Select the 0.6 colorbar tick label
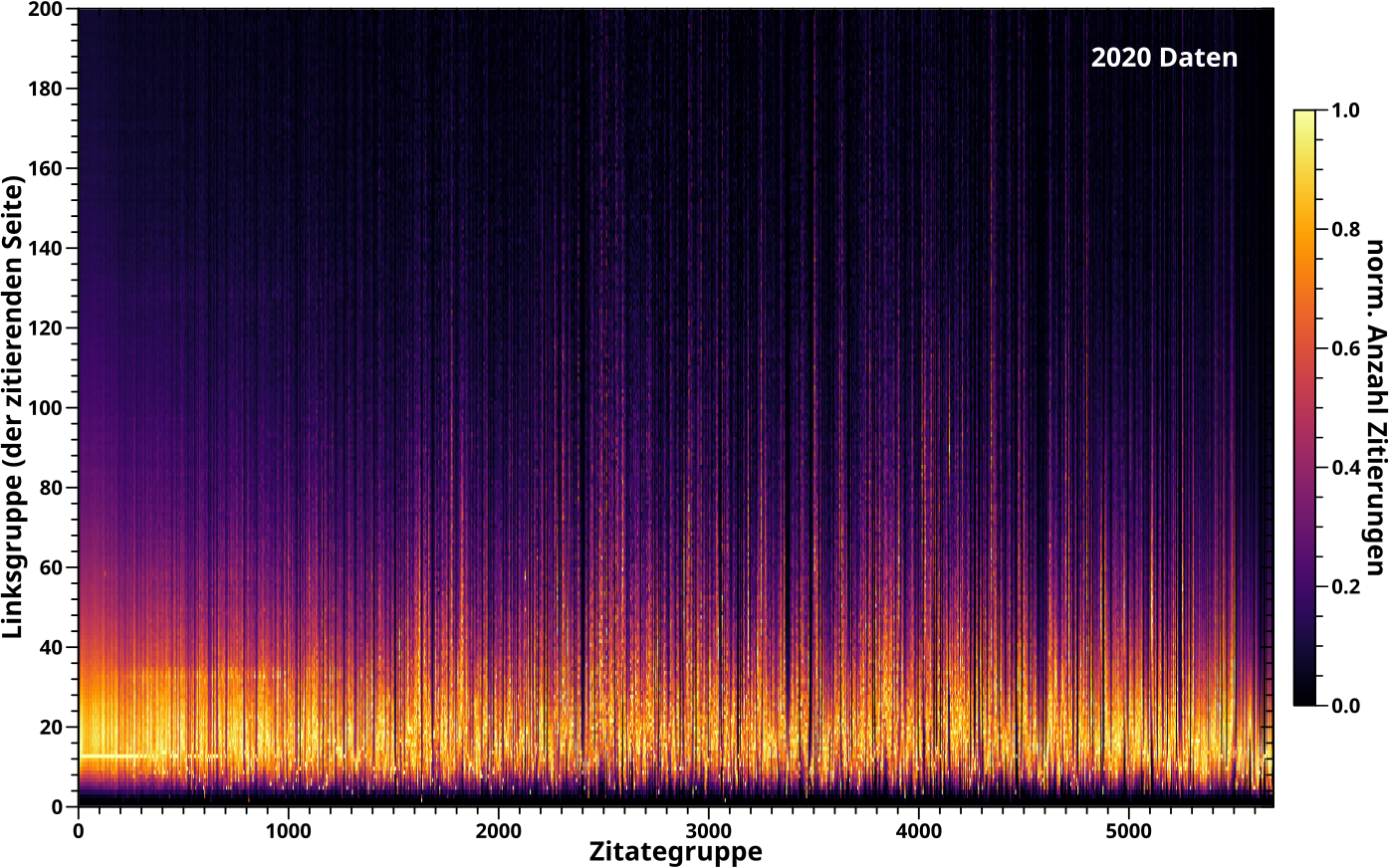This screenshot has width=1389, height=868. tap(1345, 348)
